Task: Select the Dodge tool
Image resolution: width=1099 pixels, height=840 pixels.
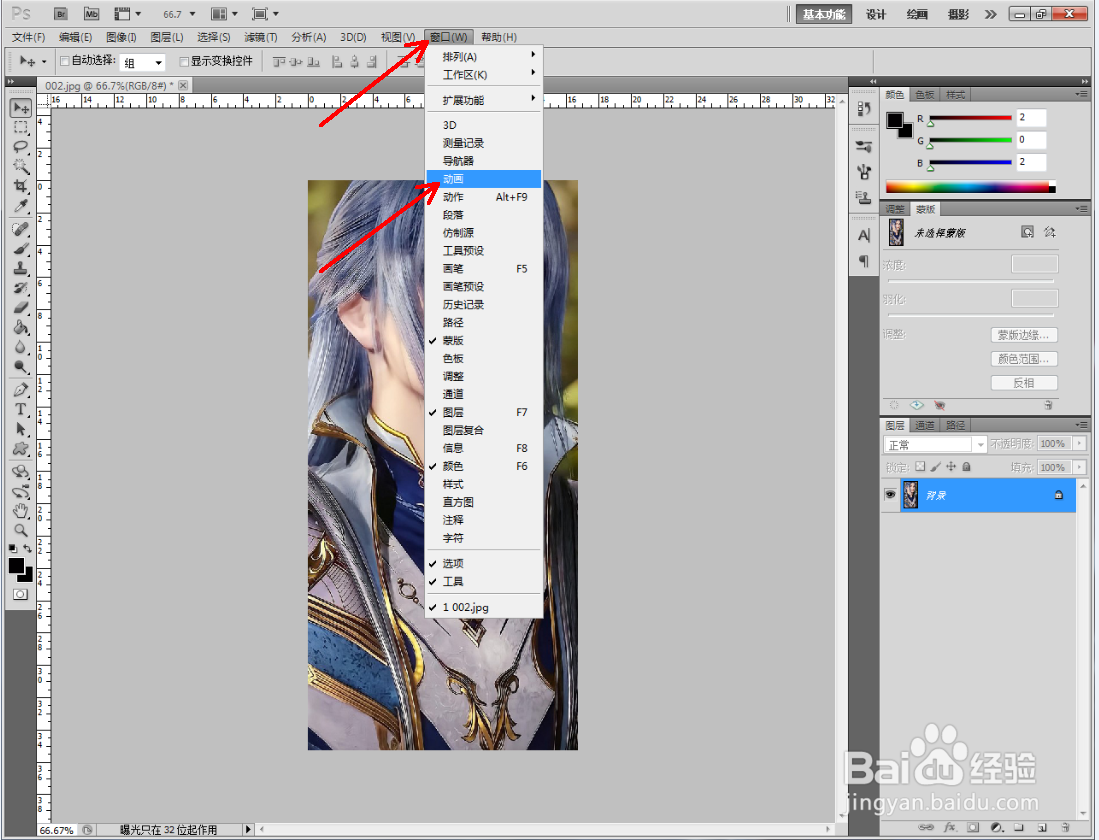Action: coord(20,367)
